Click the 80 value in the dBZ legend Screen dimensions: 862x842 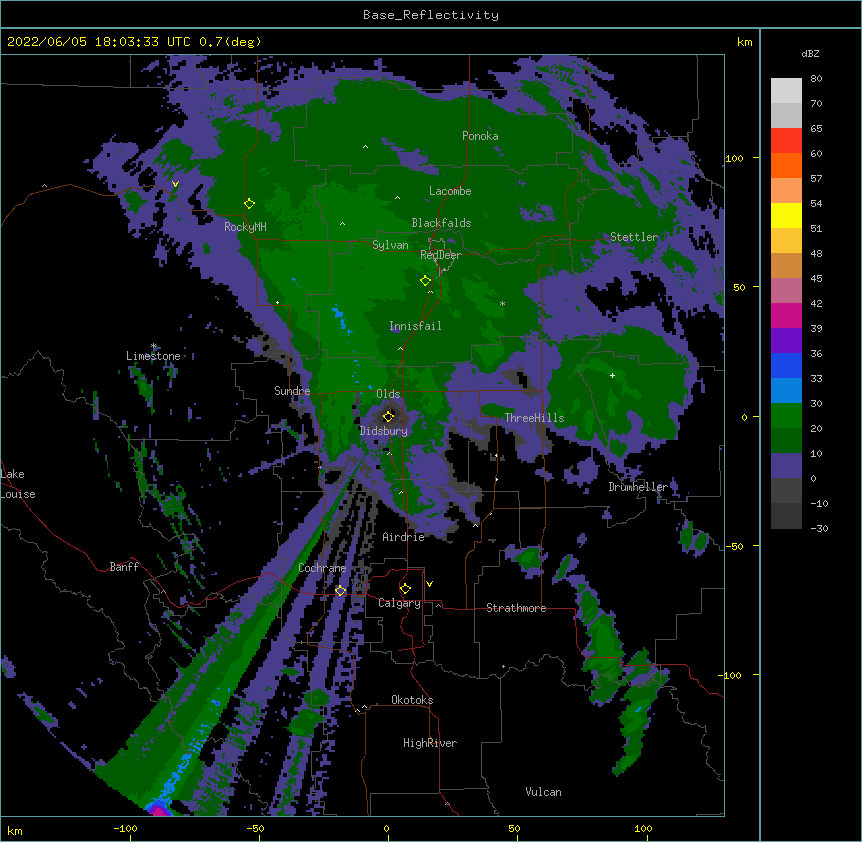tap(816, 79)
